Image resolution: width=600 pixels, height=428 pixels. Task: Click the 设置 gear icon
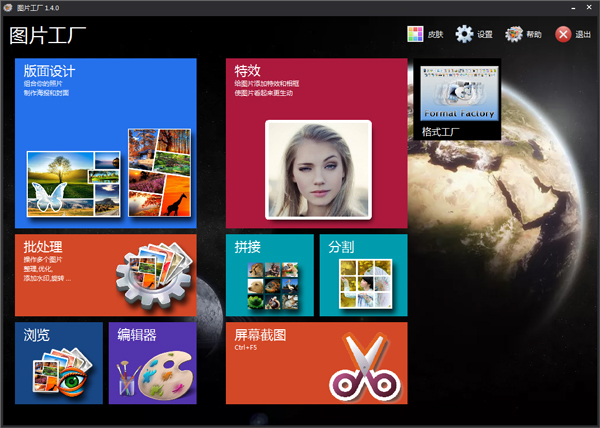tap(464, 34)
